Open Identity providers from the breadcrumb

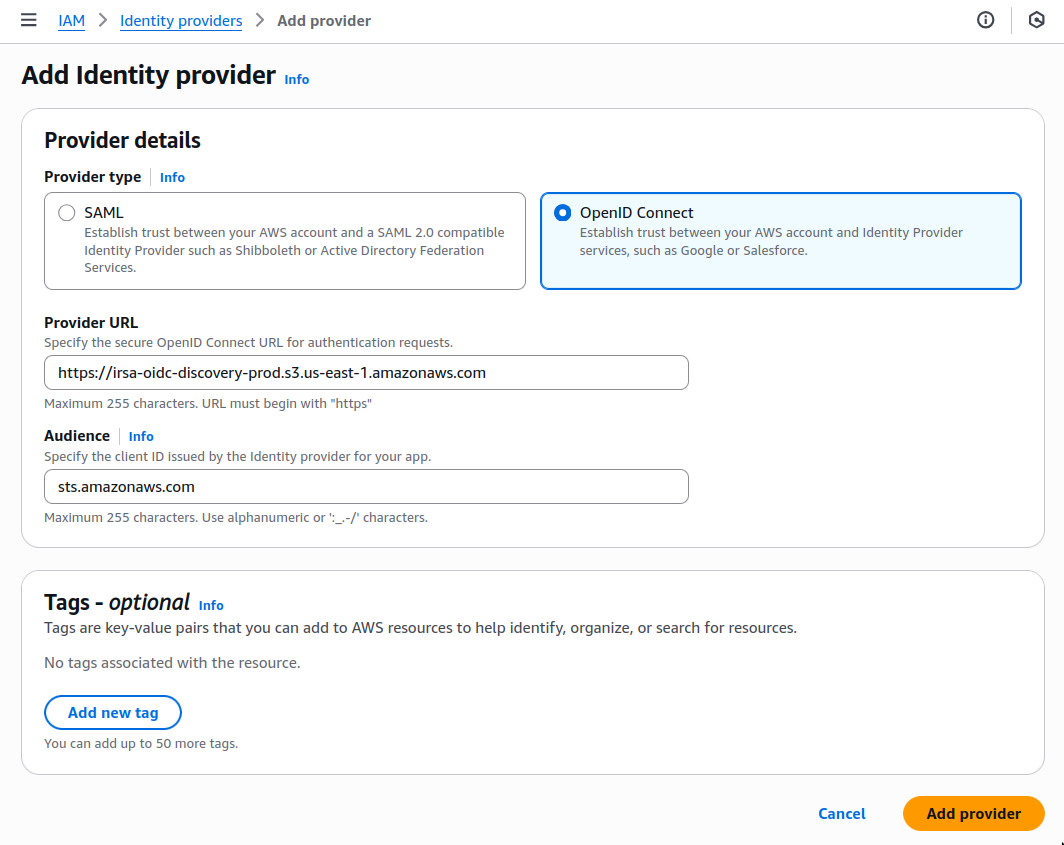pyautogui.click(x=181, y=20)
